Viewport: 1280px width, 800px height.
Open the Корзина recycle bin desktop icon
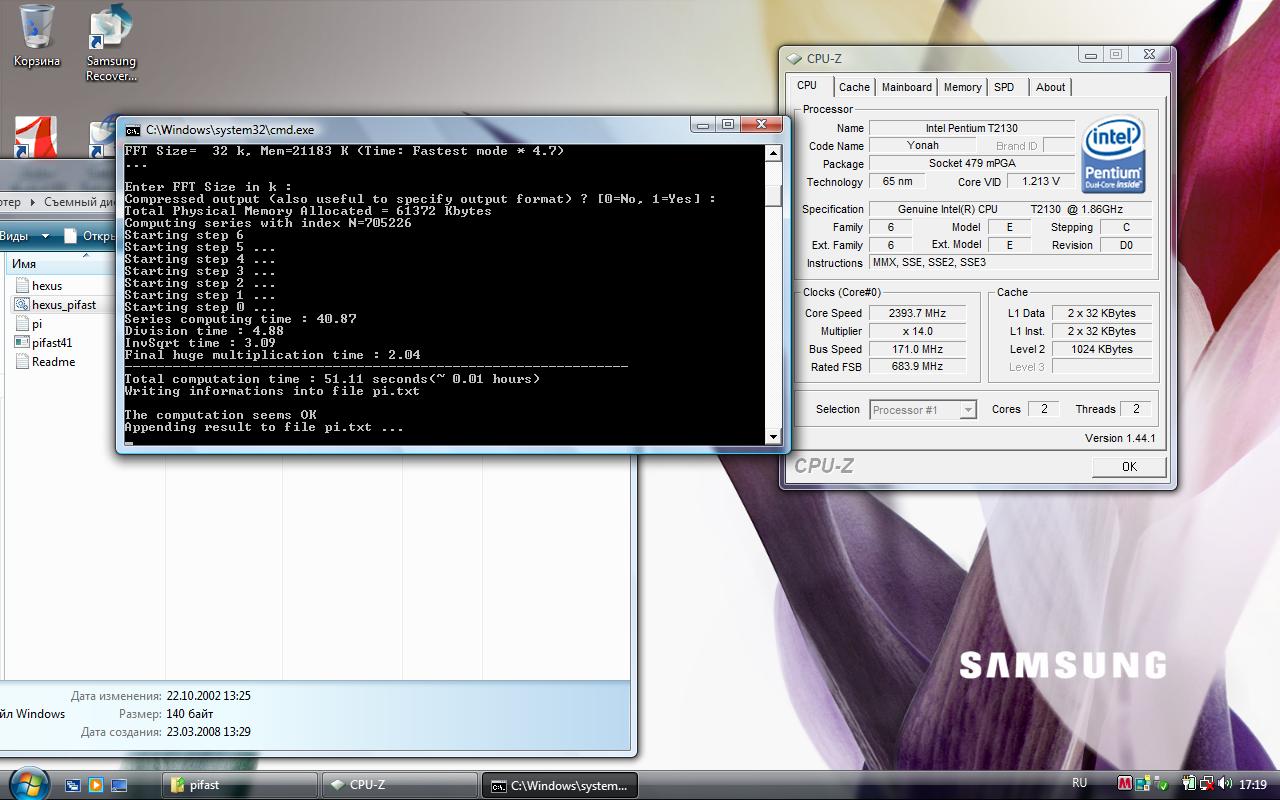pos(37,36)
